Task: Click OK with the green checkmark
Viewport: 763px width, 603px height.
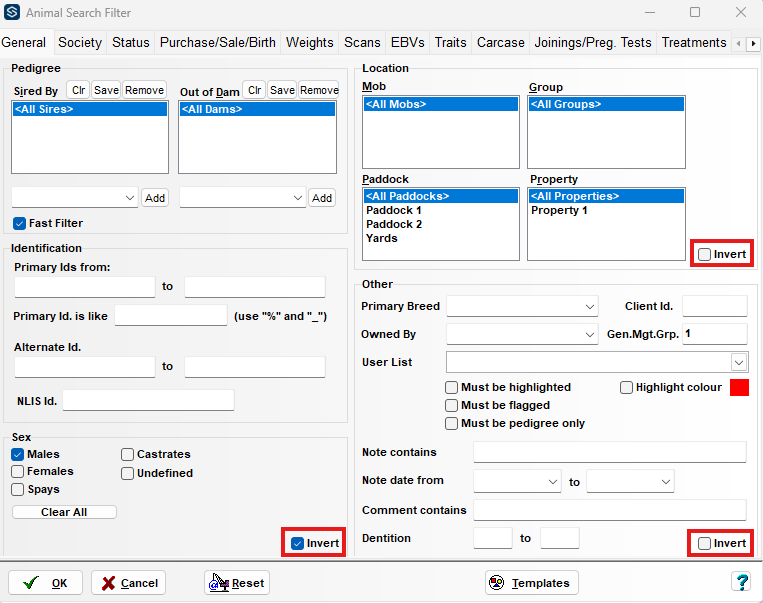Action: (45, 583)
